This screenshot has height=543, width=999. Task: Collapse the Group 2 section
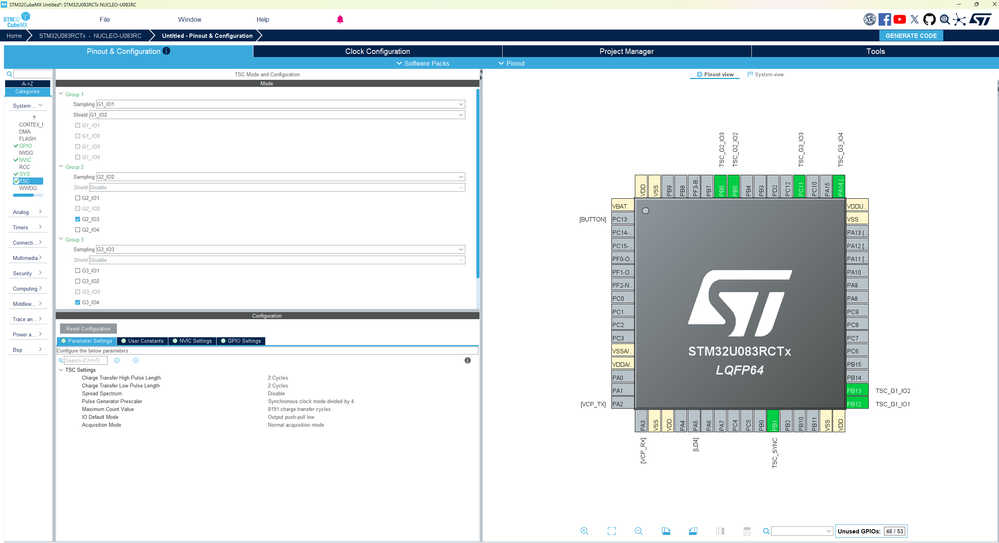click(x=61, y=167)
